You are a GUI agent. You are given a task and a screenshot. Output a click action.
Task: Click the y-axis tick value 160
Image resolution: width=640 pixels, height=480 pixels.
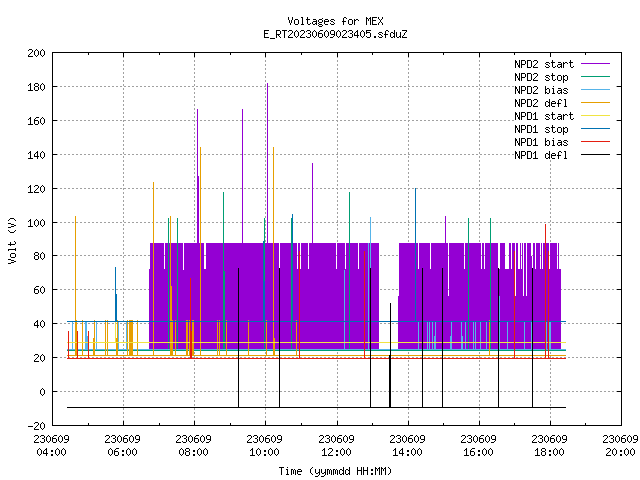(36, 121)
